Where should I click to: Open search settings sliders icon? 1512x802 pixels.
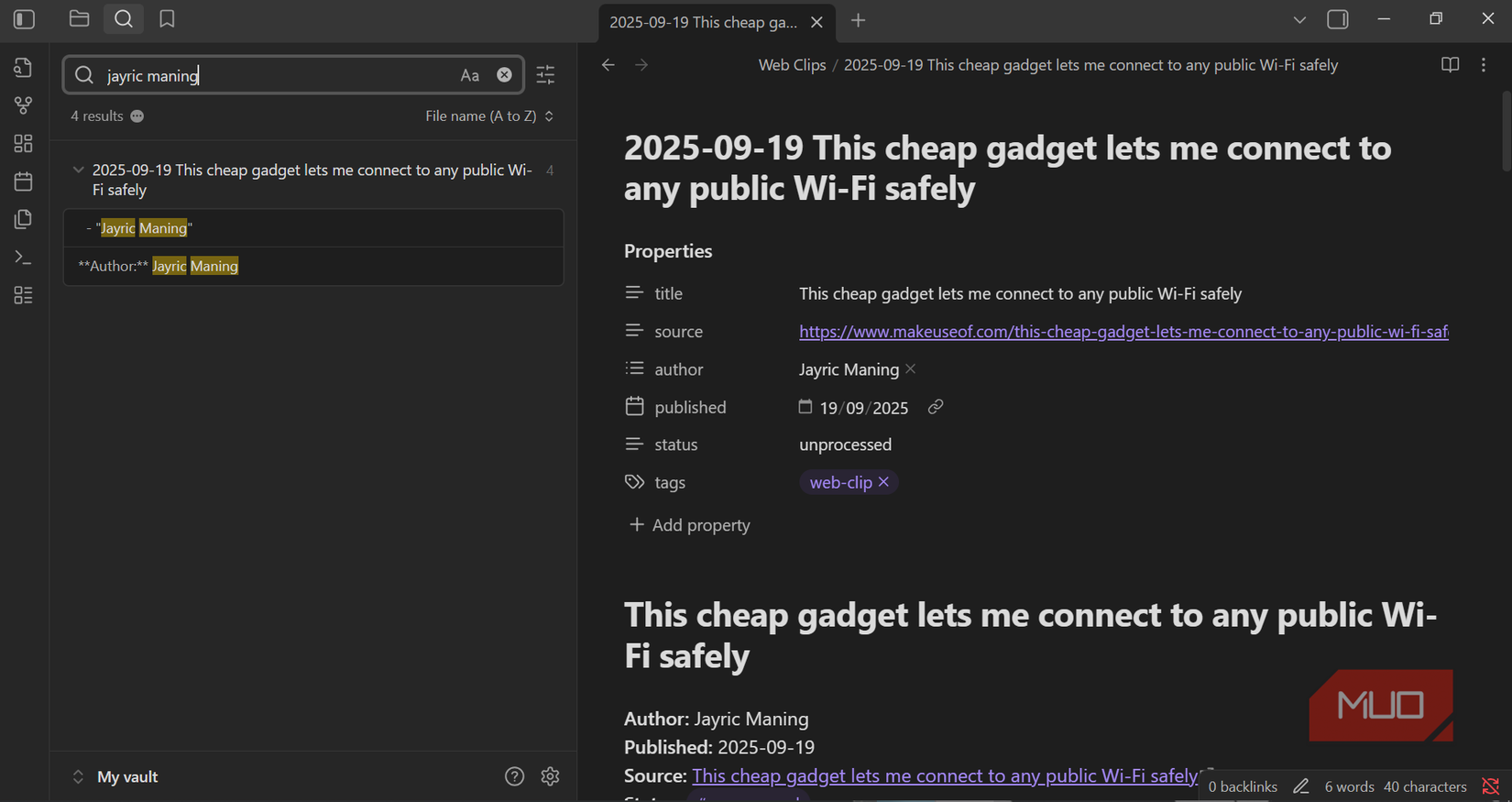click(x=545, y=75)
